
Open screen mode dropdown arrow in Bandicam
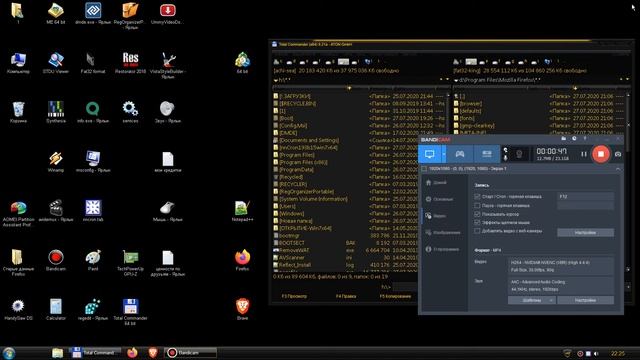tap(443, 154)
